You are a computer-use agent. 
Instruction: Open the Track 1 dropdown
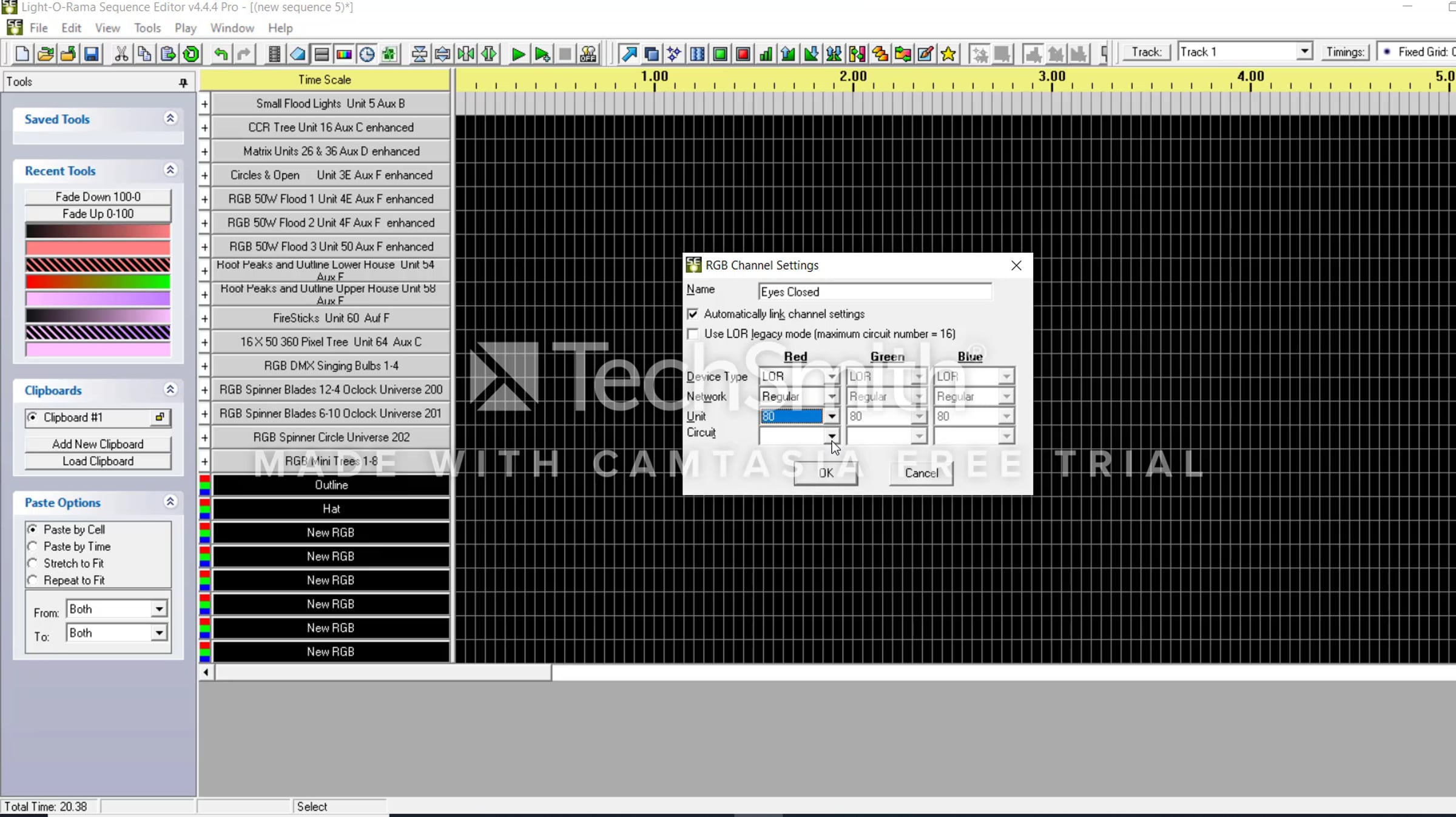tap(1304, 52)
